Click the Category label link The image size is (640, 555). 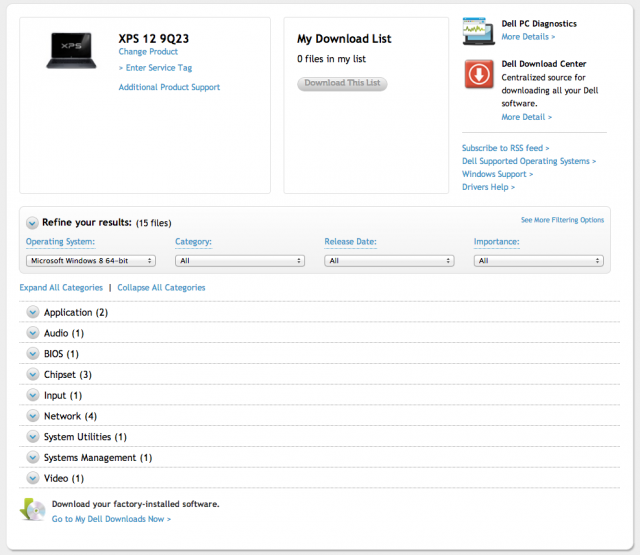(x=193, y=242)
